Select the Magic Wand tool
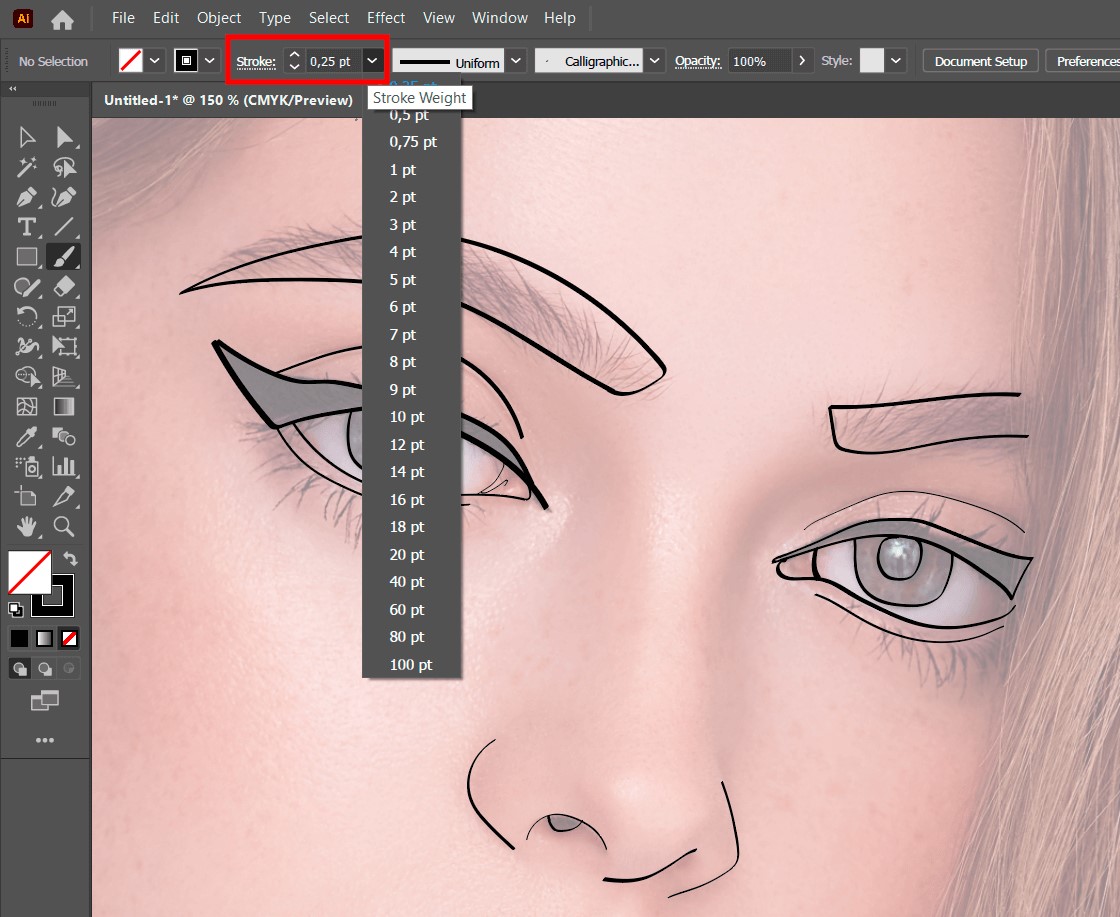Screen dimensions: 1120x917 [x=27, y=167]
